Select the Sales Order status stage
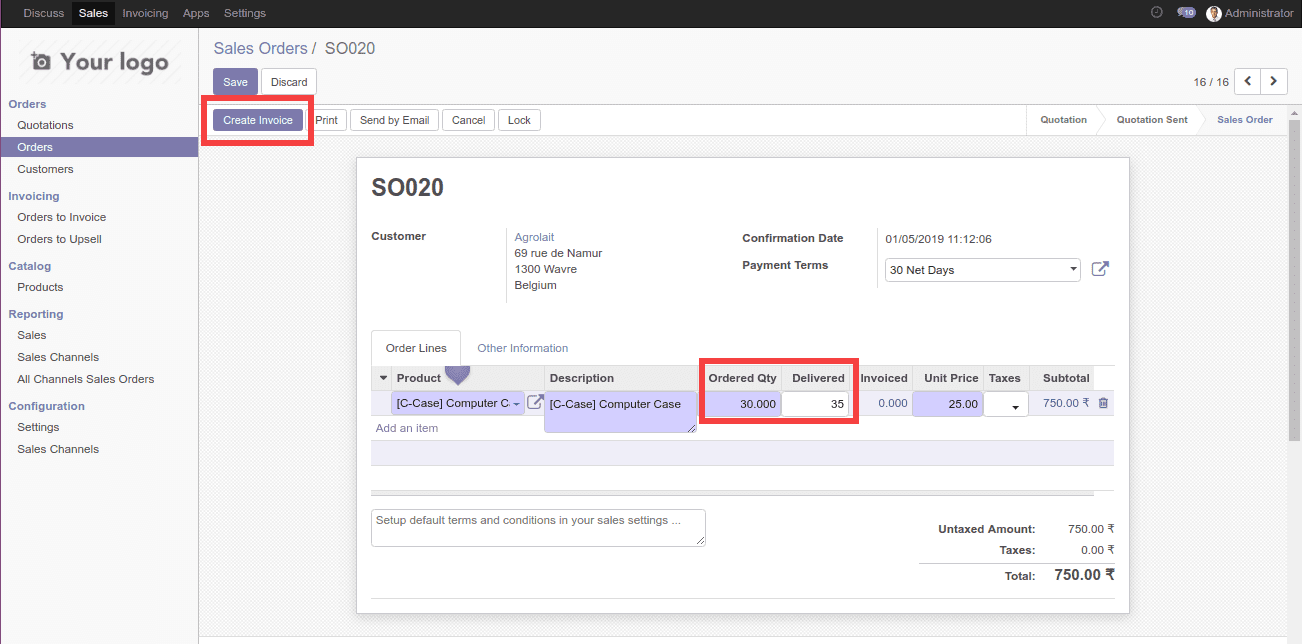Viewport: 1302px width, 644px height. click(x=1244, y=120)
